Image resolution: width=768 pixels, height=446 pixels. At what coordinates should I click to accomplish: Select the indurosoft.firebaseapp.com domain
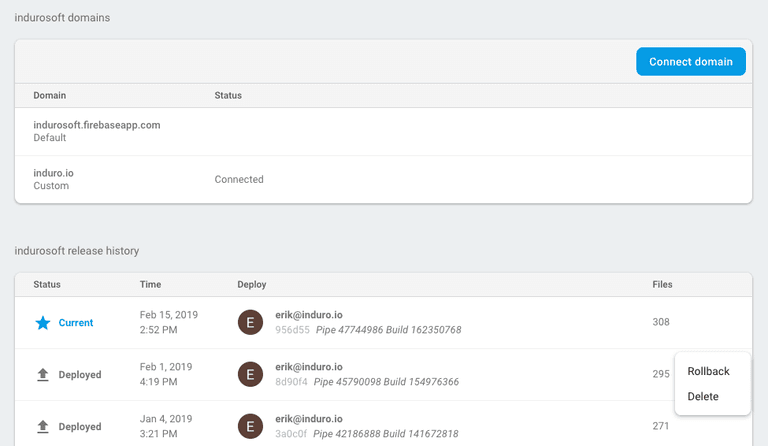click(97, 125)
